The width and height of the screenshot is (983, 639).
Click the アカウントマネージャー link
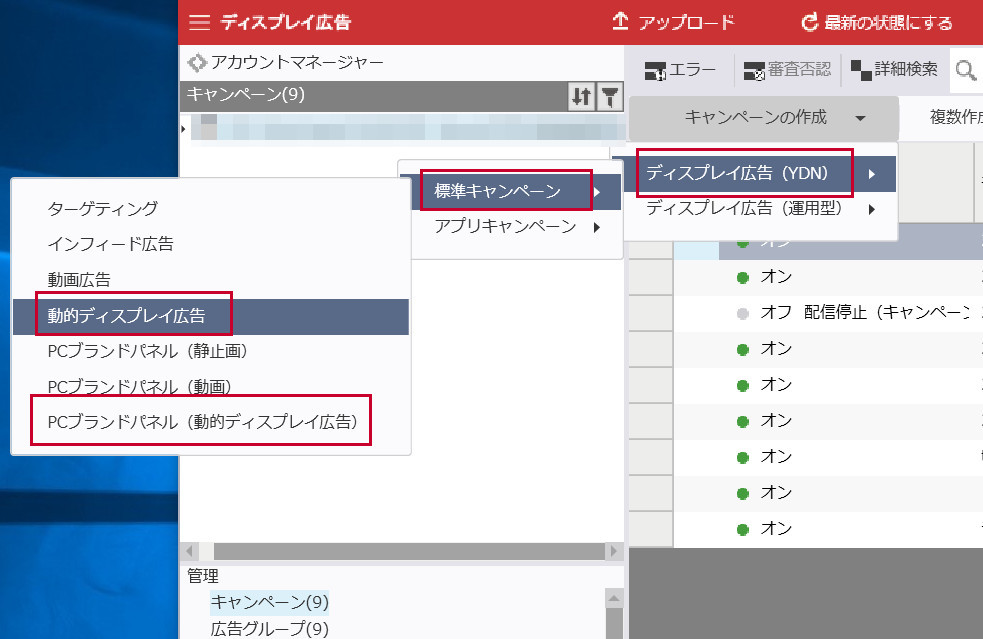click(297, 62)
